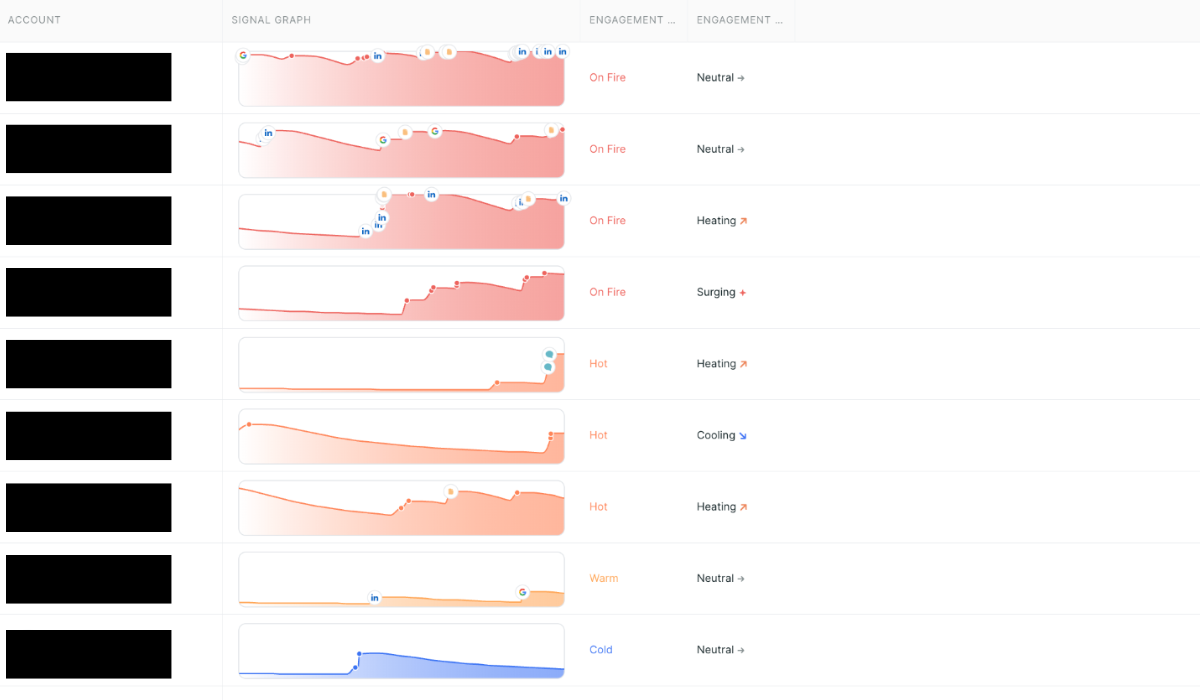Image resolution: width=1200 pixels, height=700 pixels.
Task: Click the dot before the chat bubbles in the Hot graph
Action: [x=497, y=382]
